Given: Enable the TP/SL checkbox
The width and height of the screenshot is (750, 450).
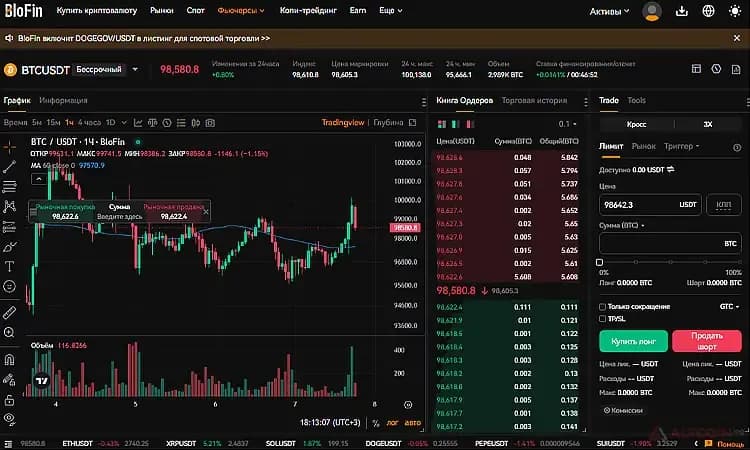Looking at the screenshot, I should [602, 318].
